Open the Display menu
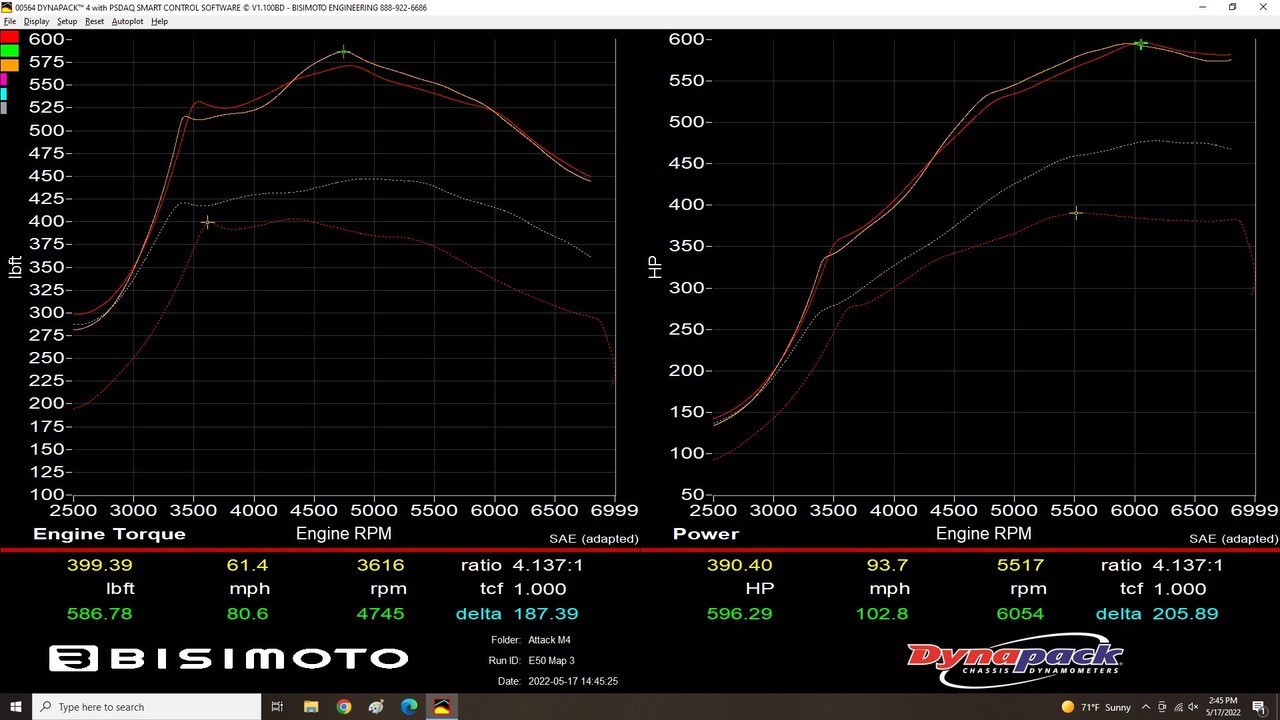Image resolution: width=1280 pixels, height=720 pixels. 36,21
